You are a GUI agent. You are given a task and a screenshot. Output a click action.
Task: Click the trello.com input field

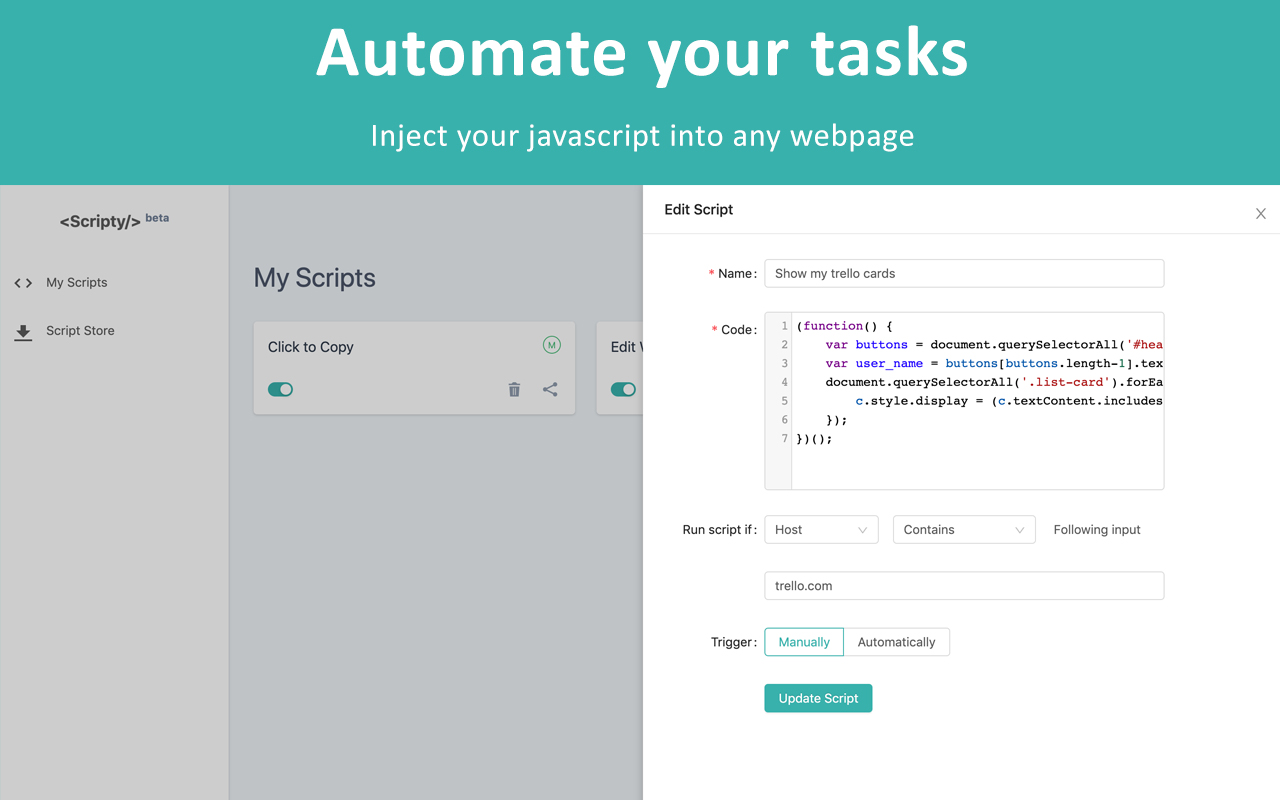coord(963,585)
